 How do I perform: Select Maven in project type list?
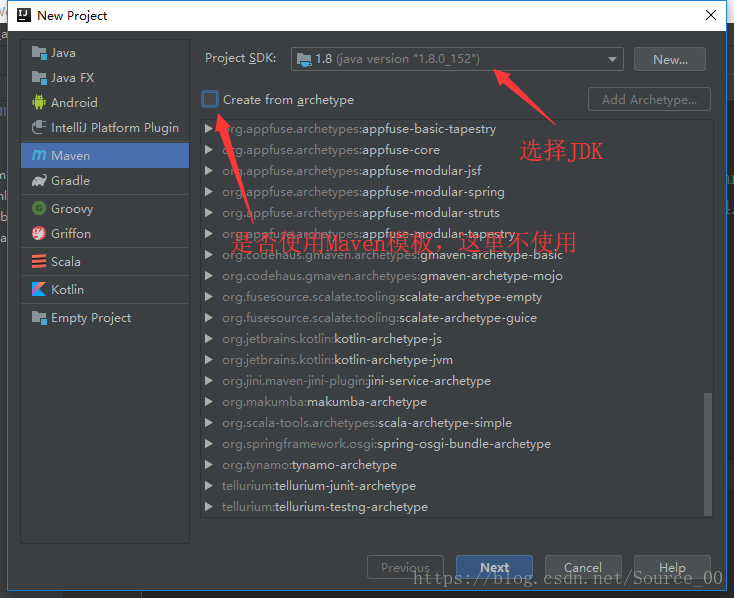[105, 155]
